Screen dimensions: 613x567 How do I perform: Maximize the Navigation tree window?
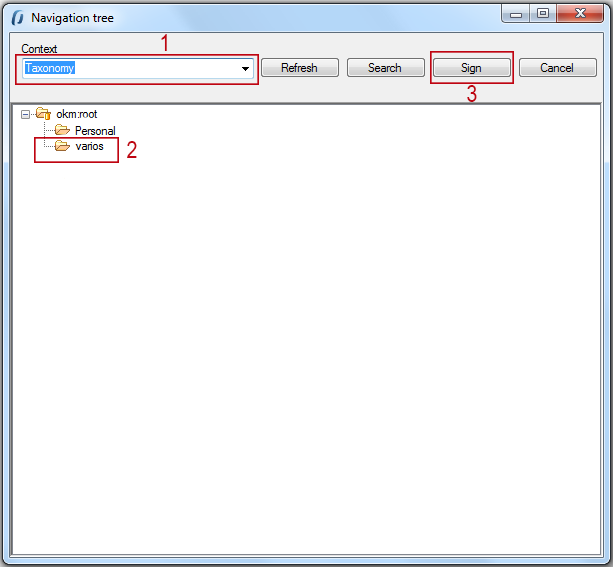(543, 14)
